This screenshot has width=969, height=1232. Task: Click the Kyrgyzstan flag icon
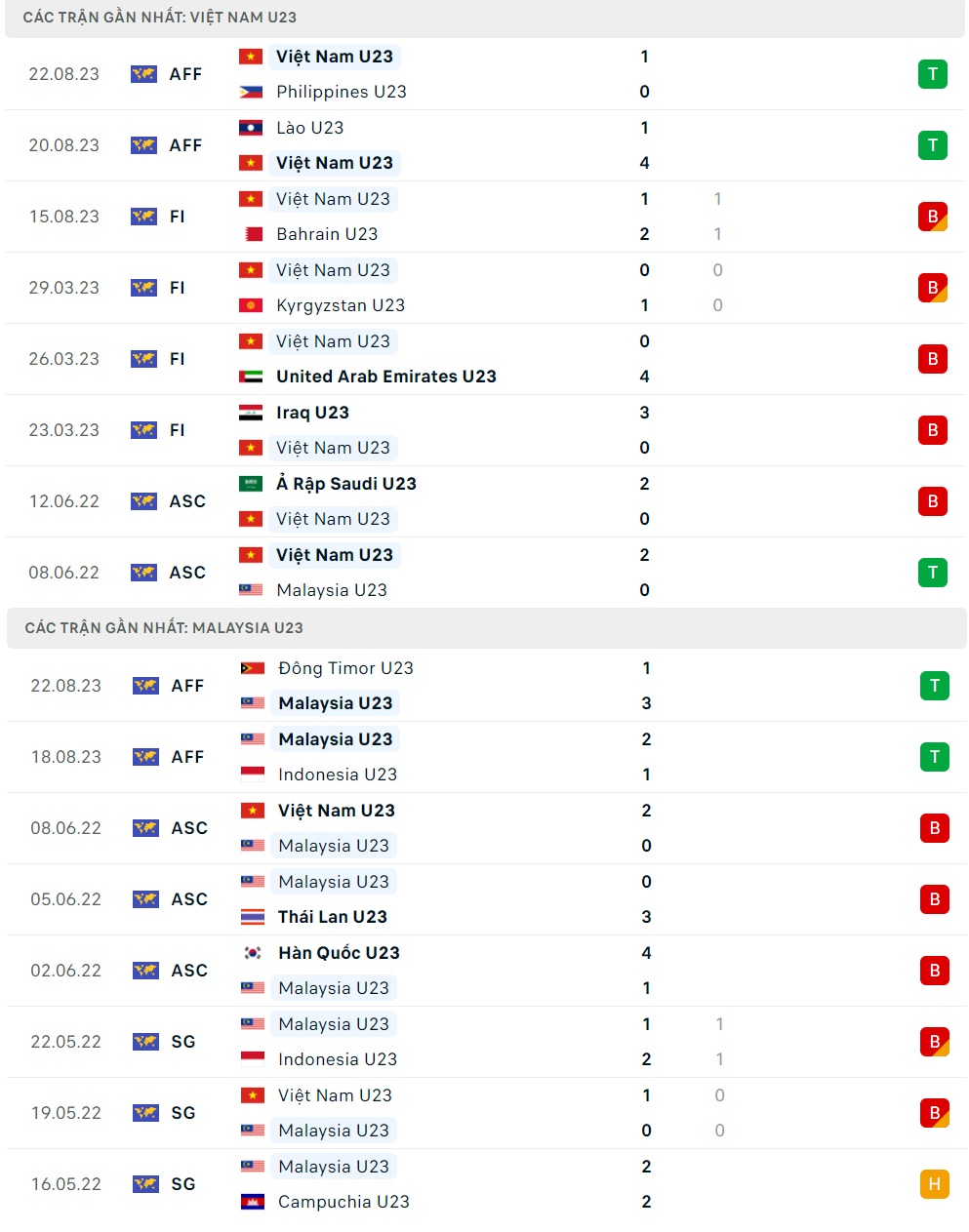point(251,305)
